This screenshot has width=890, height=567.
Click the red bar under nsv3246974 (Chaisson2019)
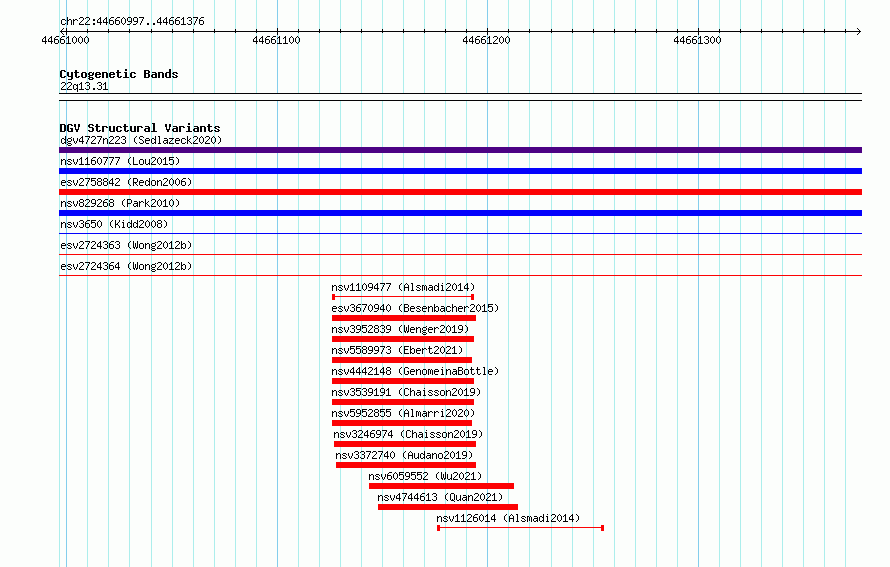click(405, 444)
